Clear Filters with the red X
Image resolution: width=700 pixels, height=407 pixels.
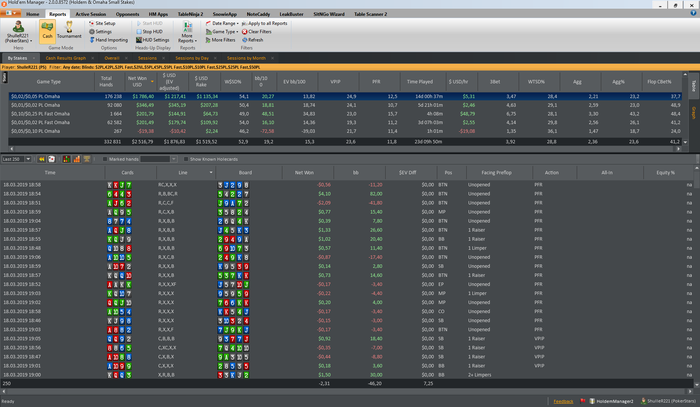(257, 32)
